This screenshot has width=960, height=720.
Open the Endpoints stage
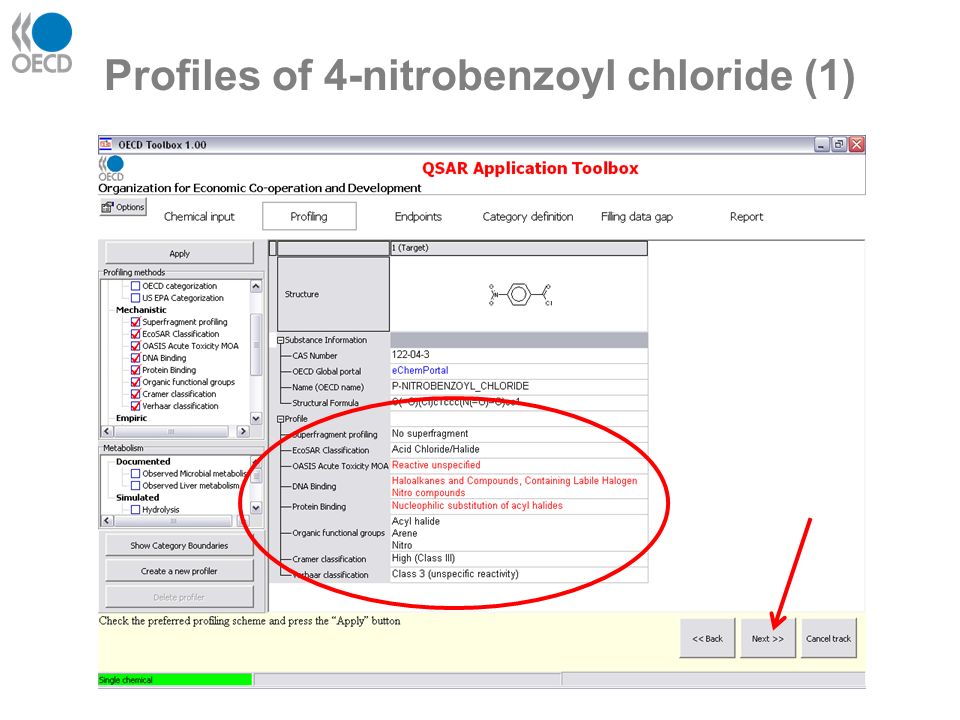418,217
